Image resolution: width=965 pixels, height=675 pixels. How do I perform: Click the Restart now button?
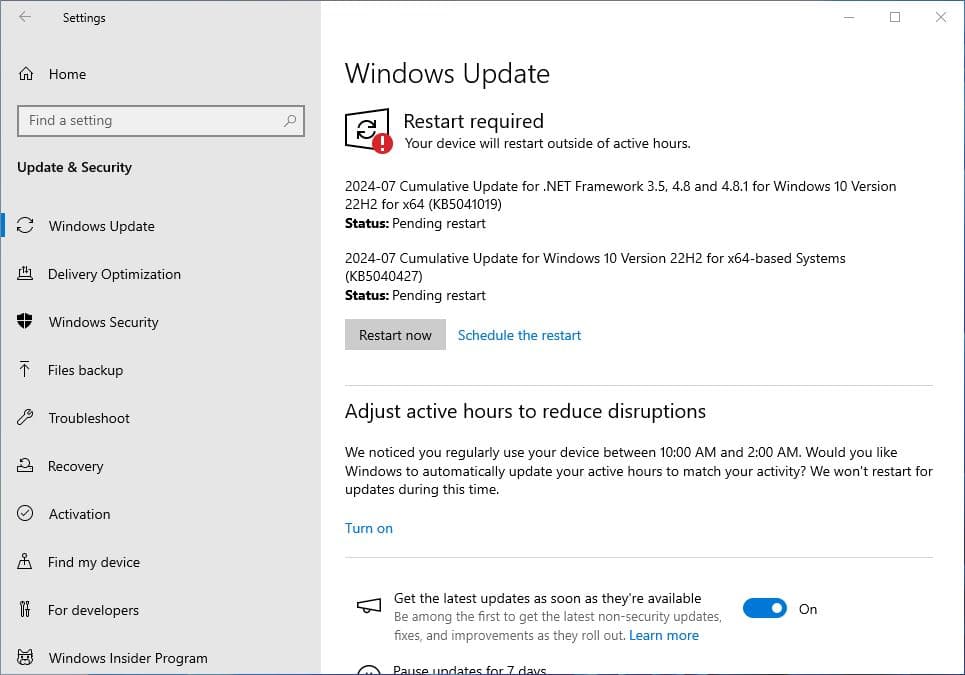coord(395,335)
